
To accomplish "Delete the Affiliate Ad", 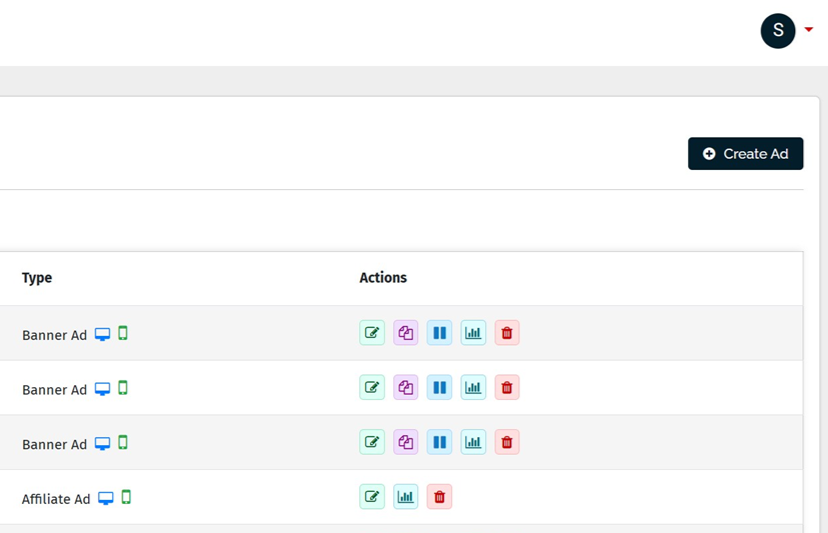I will pyautogui.click(x=439, y=497).
